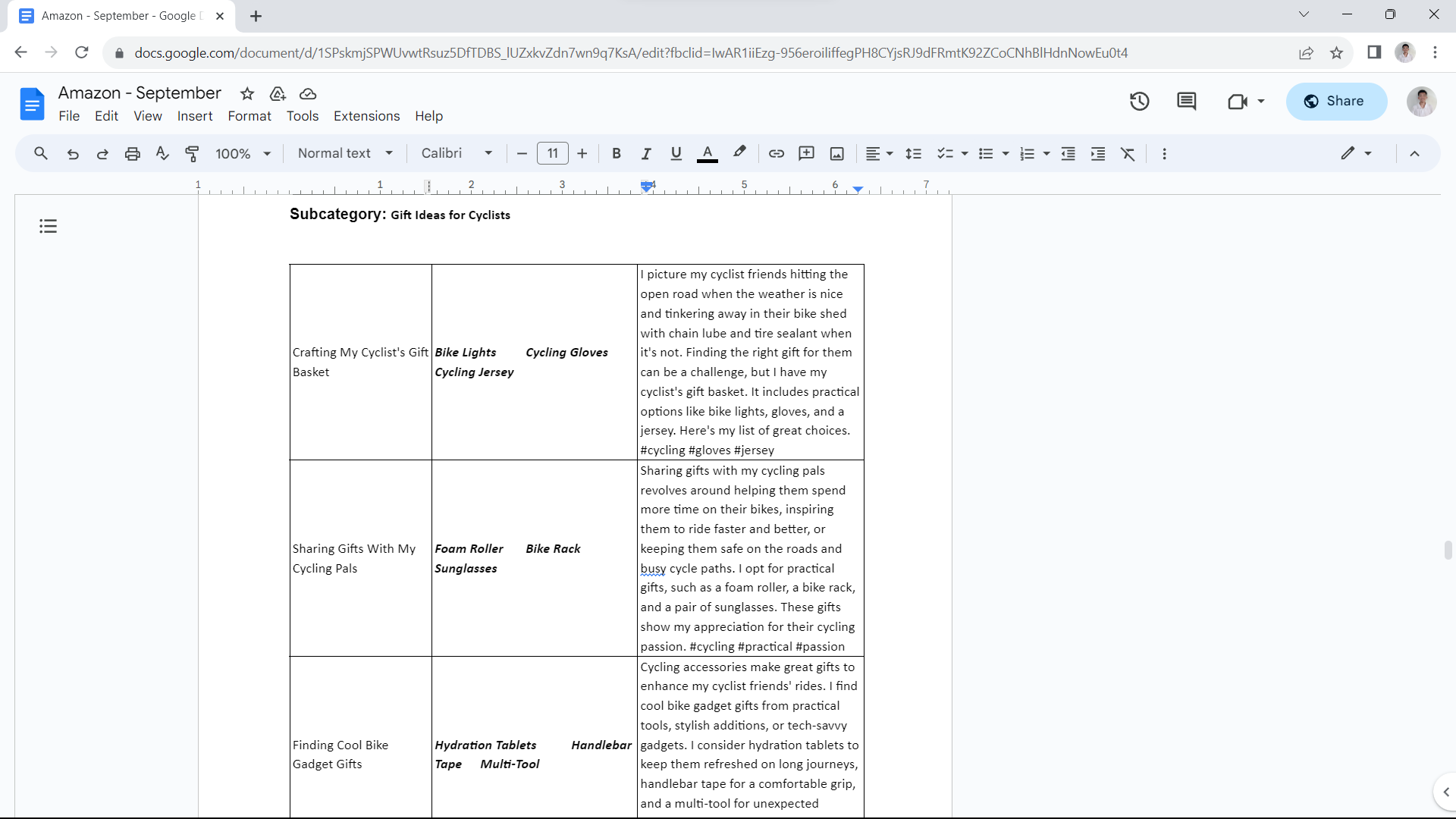The image size is (1456, 819).
Task: Toggle italic formatting
Action: 646,153
